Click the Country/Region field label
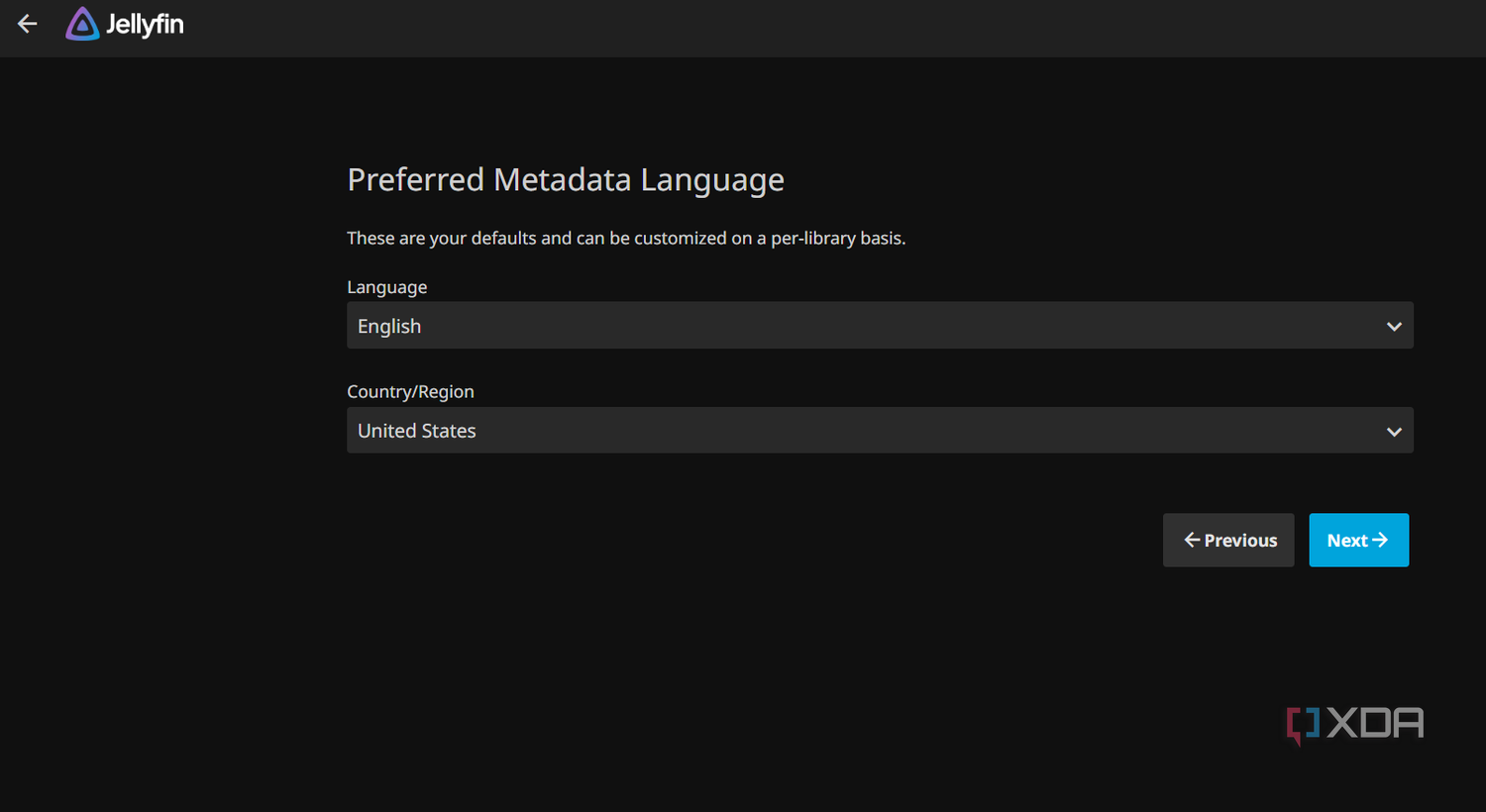 tap(410, 392)
